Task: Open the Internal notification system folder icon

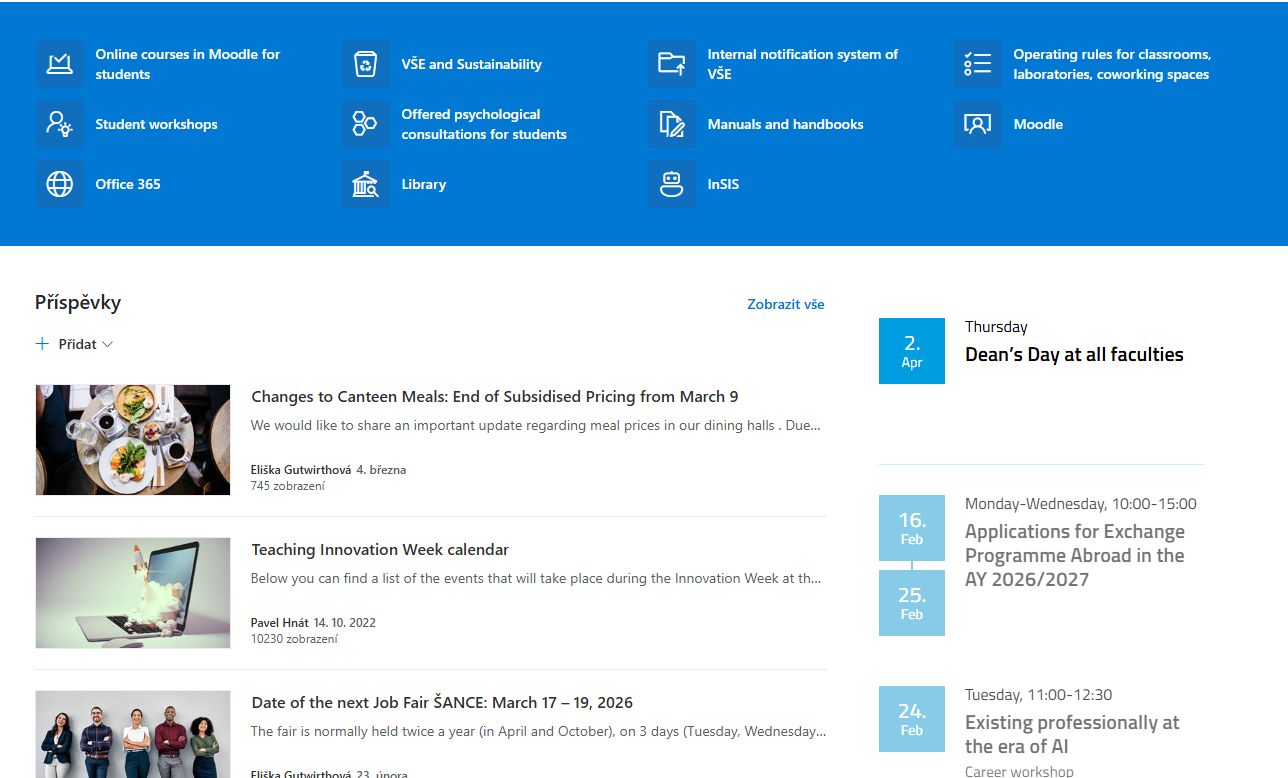Action: [x=672, y=64]
